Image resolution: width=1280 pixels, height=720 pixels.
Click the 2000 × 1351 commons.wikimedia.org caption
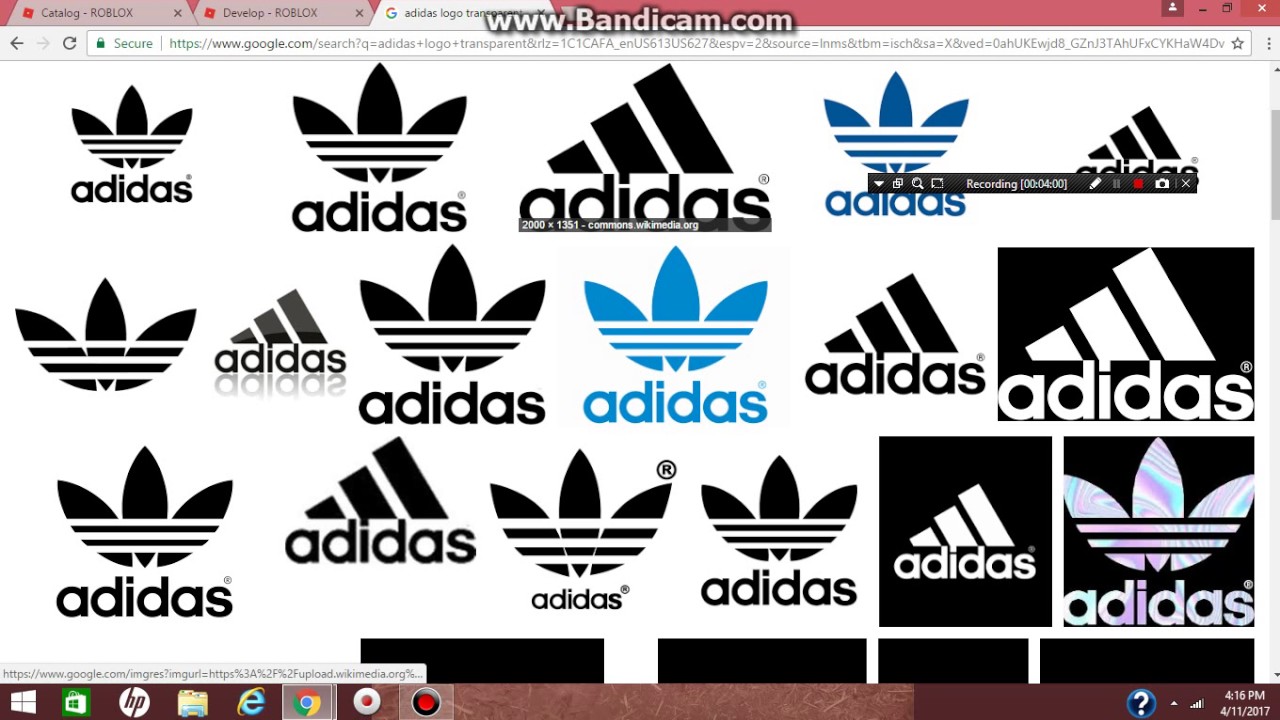tap(610, 225)
